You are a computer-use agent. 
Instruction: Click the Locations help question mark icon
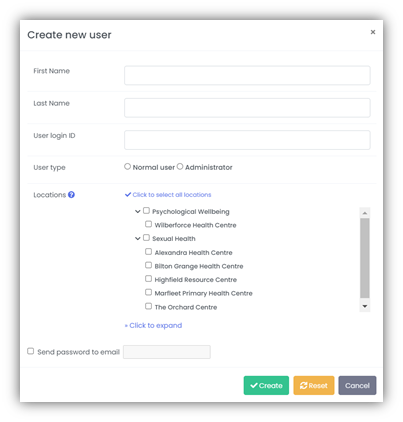coord(71,195)
